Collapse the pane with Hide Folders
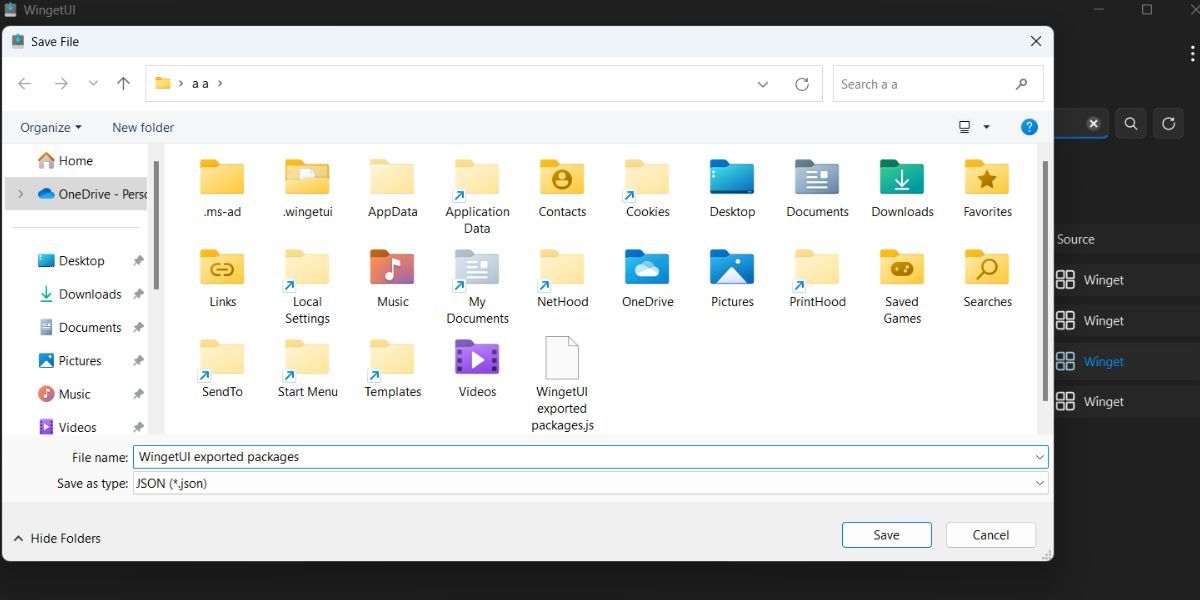This screenshot has width=1200, height=600. pyautogui.click(x=57, y=538)
